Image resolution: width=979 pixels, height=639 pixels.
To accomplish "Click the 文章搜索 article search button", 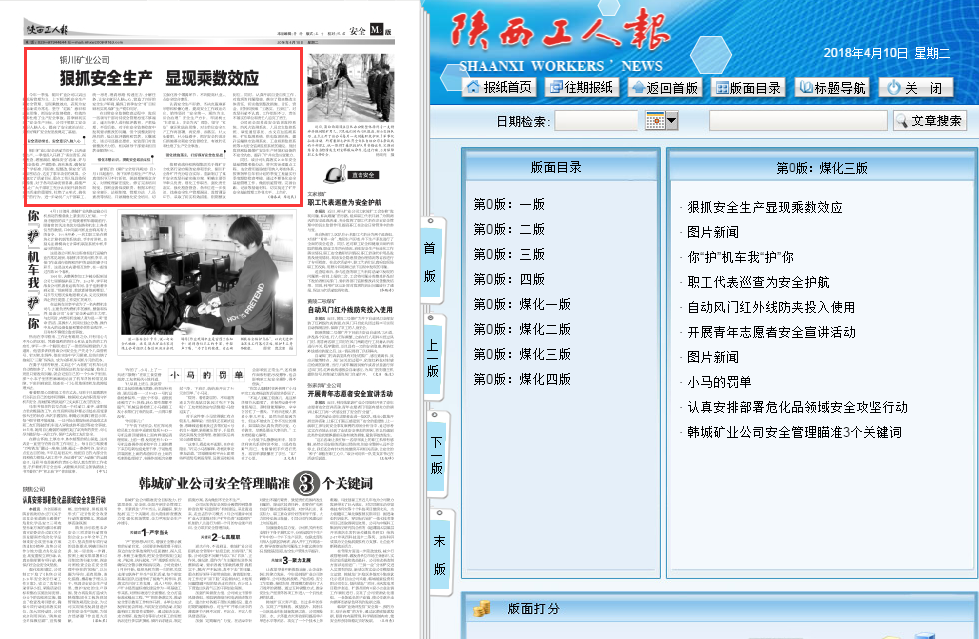I will point(929,121).
